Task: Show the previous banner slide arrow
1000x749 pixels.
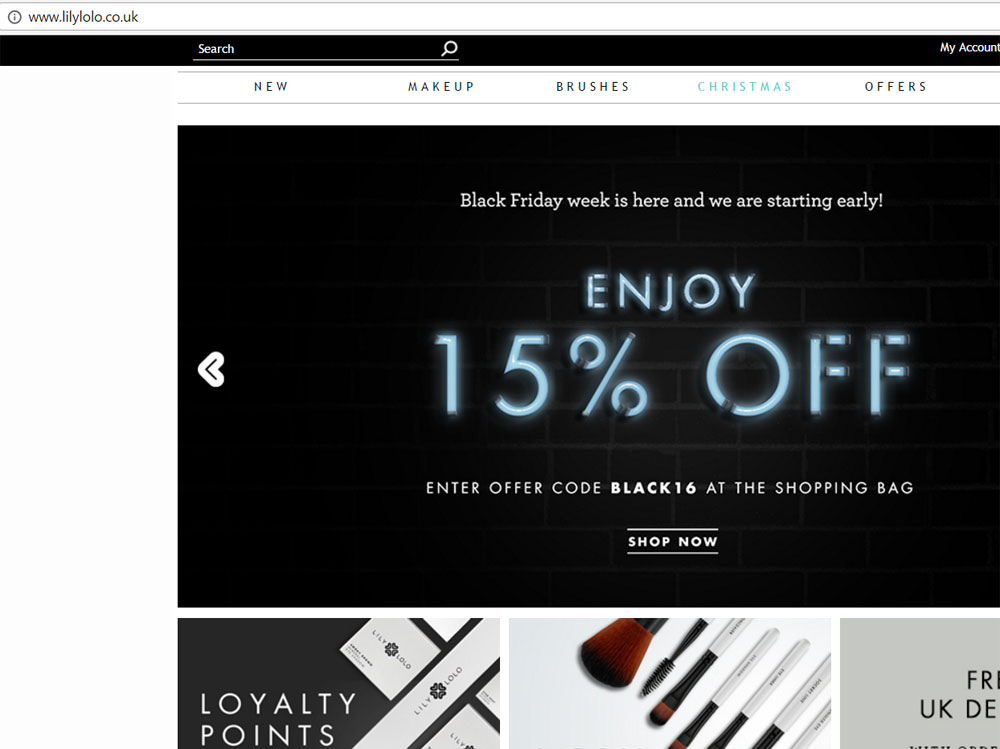Action: [x=211, y=369]
